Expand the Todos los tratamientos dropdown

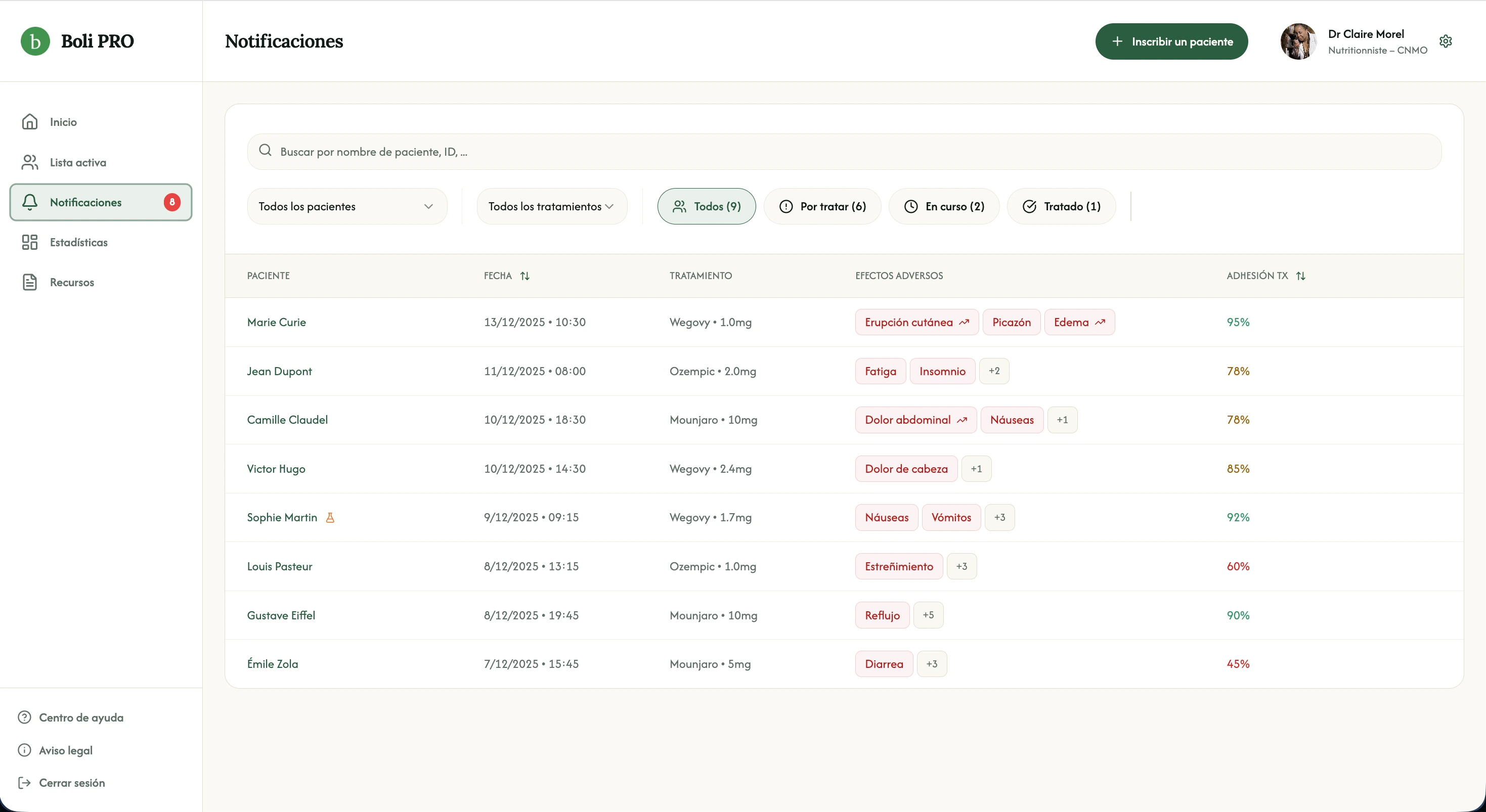551,206
